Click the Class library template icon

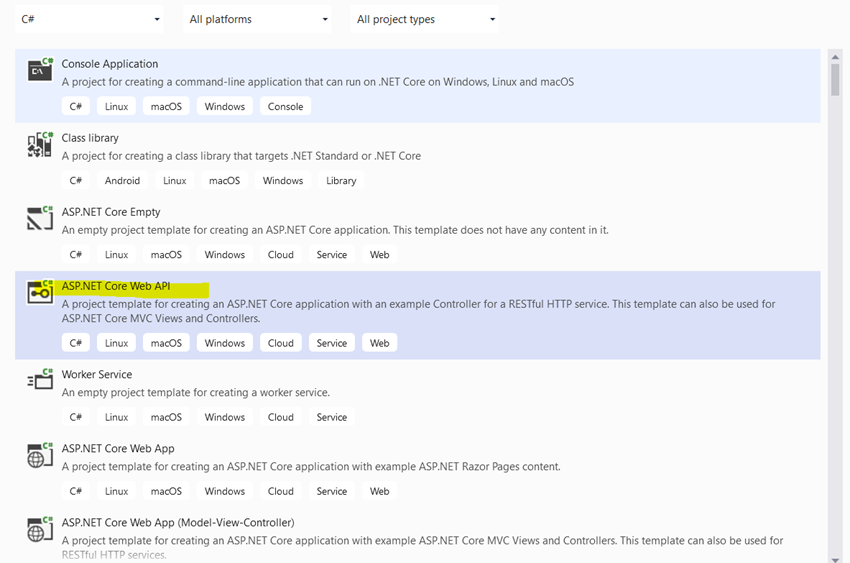(x=40, y=144)
